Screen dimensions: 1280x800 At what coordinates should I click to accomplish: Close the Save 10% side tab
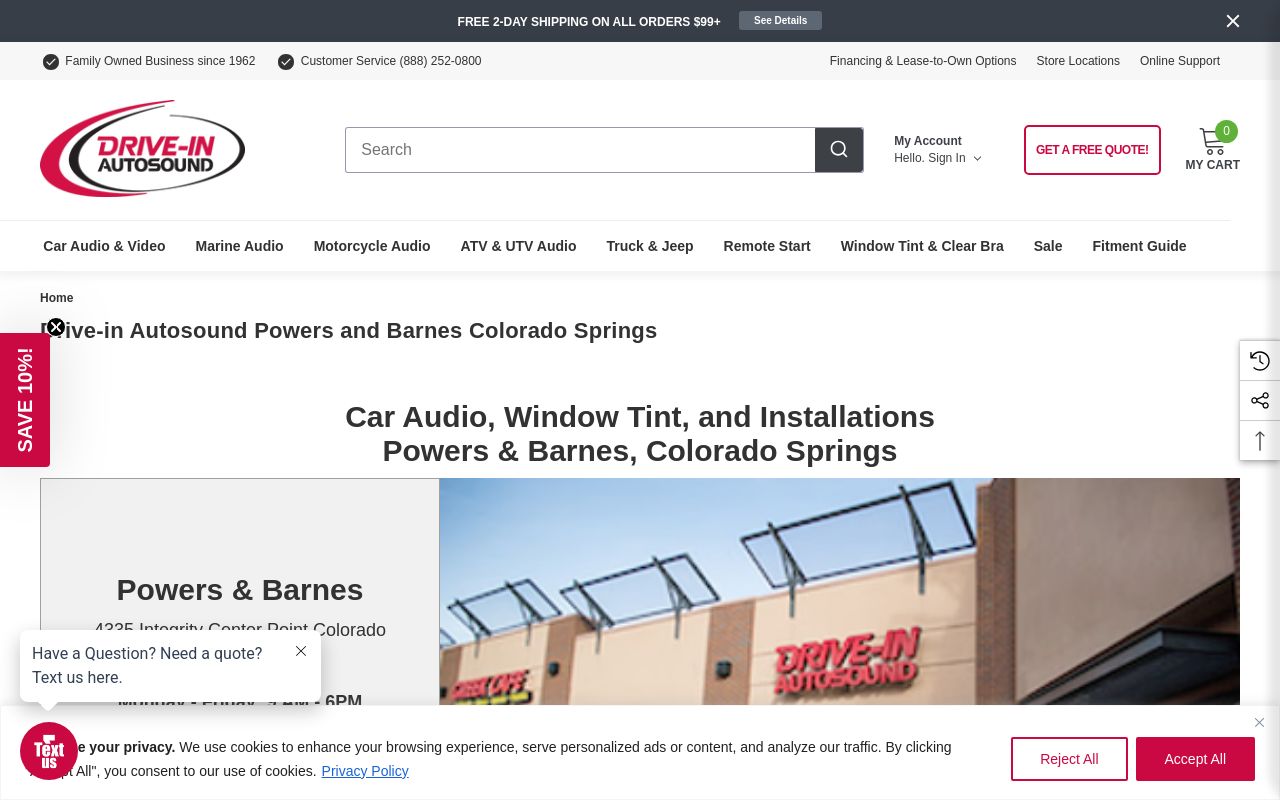tap(56, 327)
